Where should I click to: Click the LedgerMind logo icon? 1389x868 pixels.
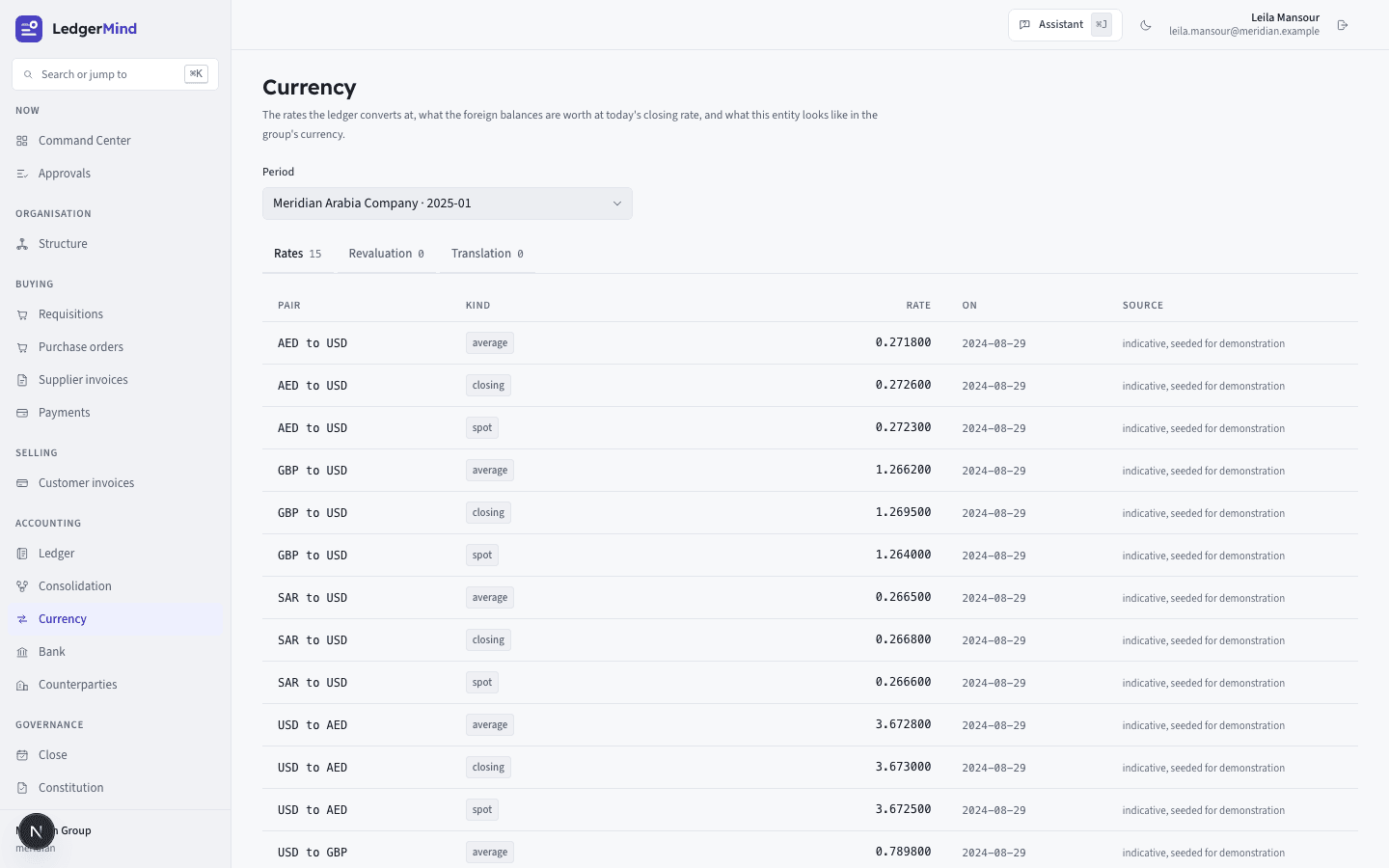coord(29,29)
